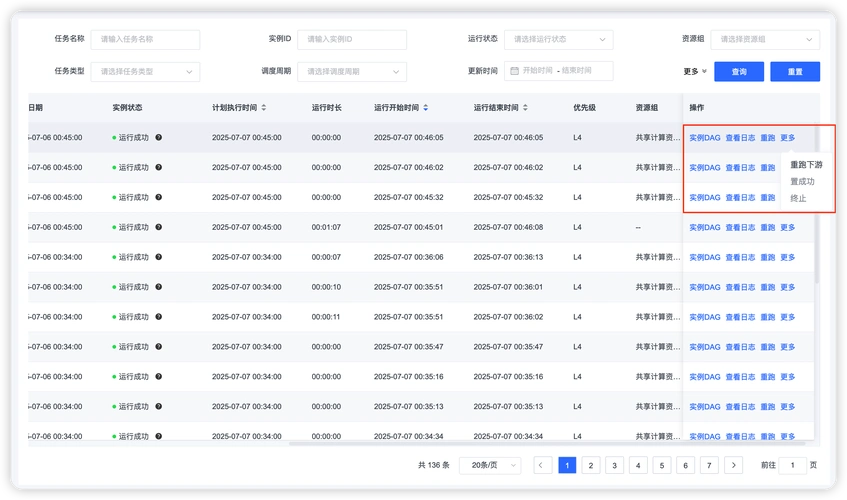Screen dimensions: 847x500
Task: Choose 终止 from the menu
Action: [x=798, y=198]
